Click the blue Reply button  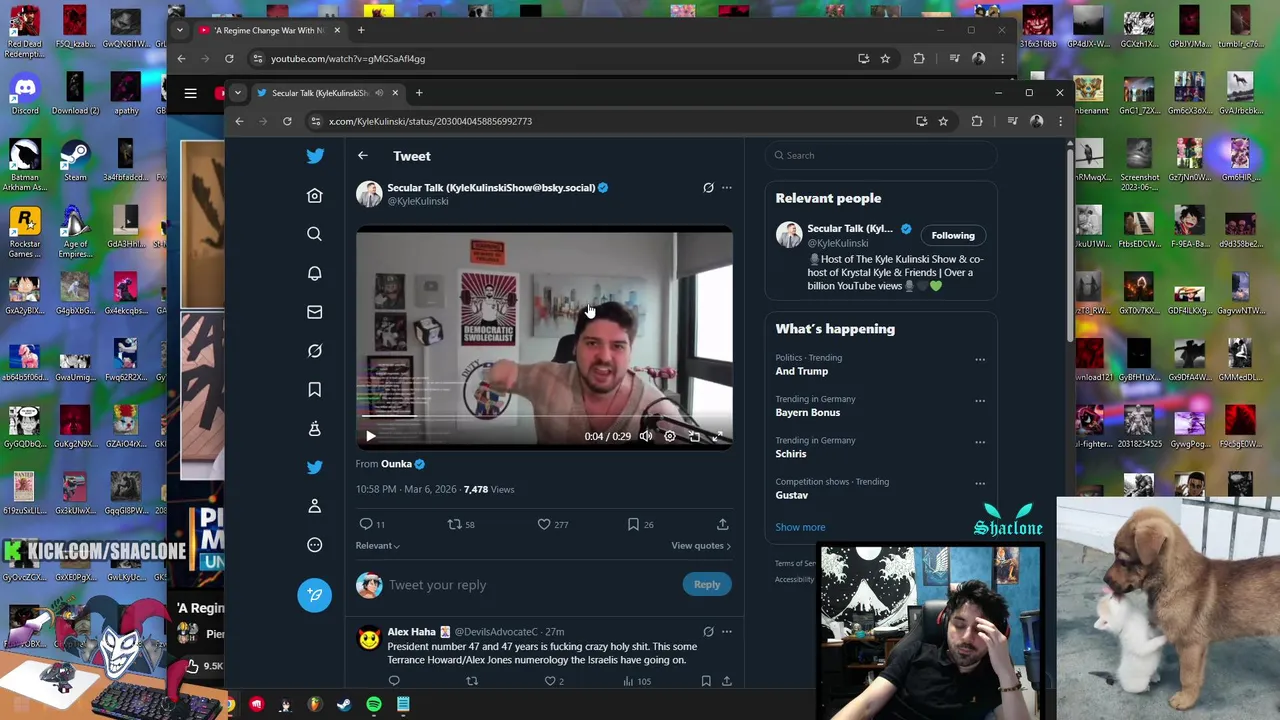(x=707, y=585)
